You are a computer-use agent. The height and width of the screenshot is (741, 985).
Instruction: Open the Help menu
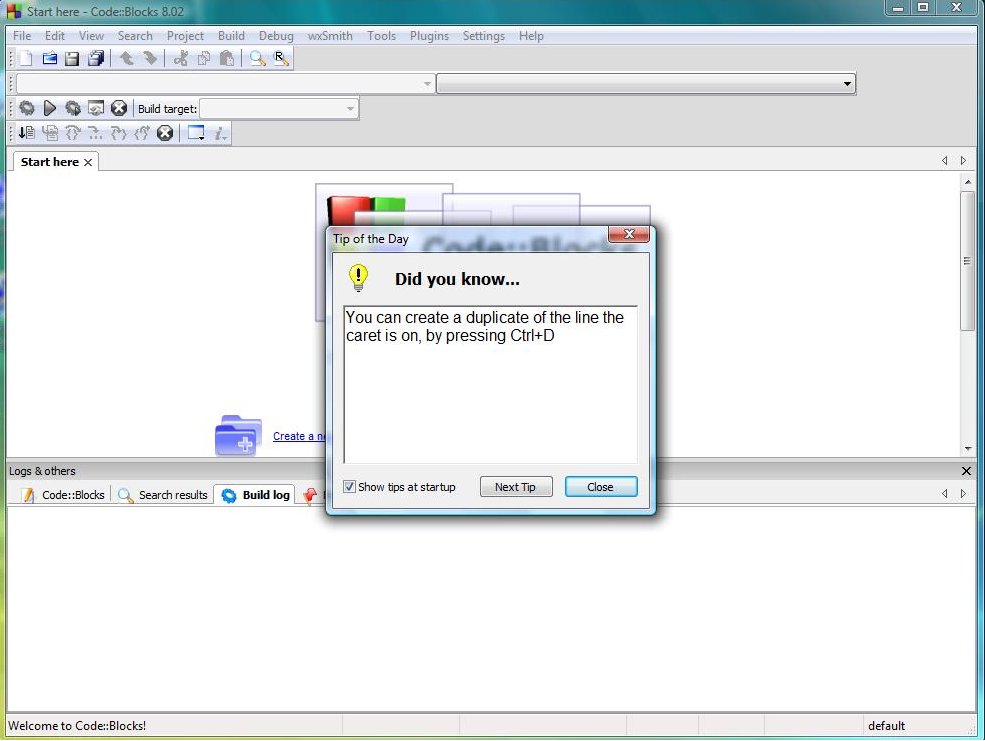coord(531,36)
